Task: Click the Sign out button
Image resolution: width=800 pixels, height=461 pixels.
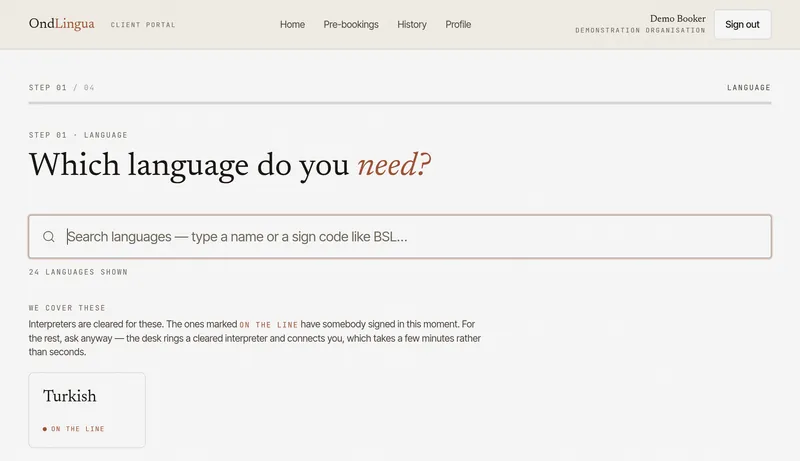Action: [742, 24]
